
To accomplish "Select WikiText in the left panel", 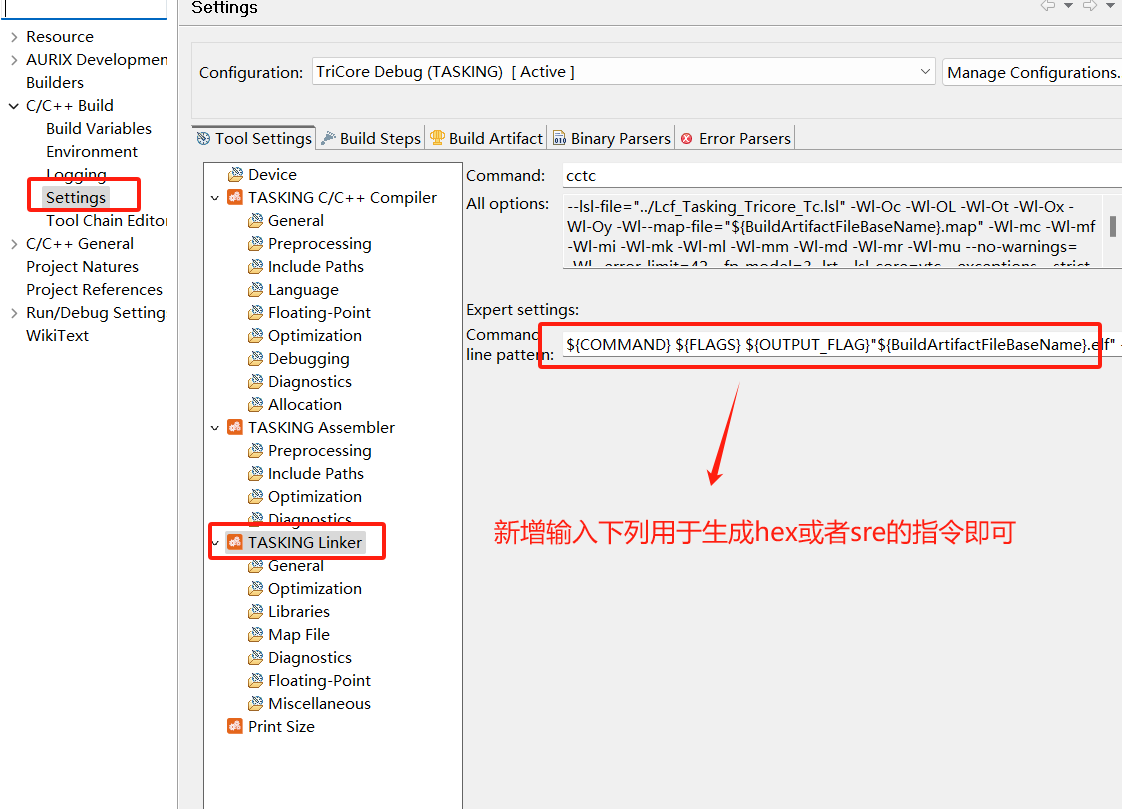I will pyautogui.click(x=56, y=335).
